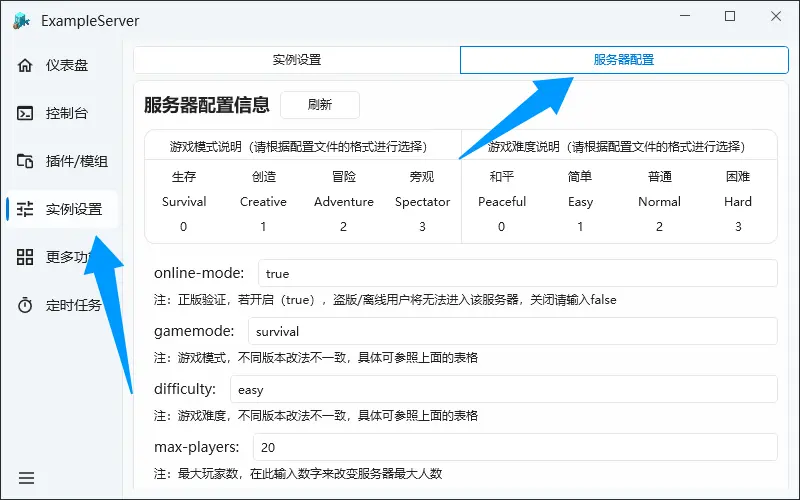Screen dimensions: 800x500
Task: Click the 生存 label
Action: 184,177
